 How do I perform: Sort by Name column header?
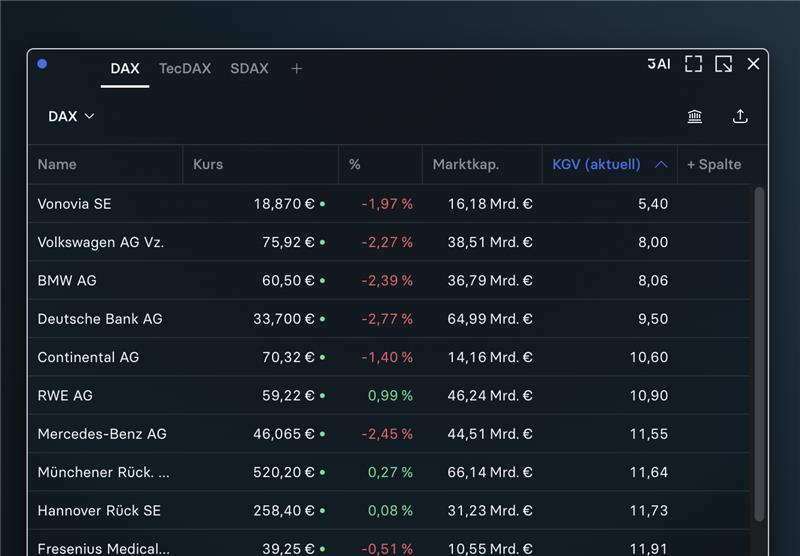tap(57, 164)
